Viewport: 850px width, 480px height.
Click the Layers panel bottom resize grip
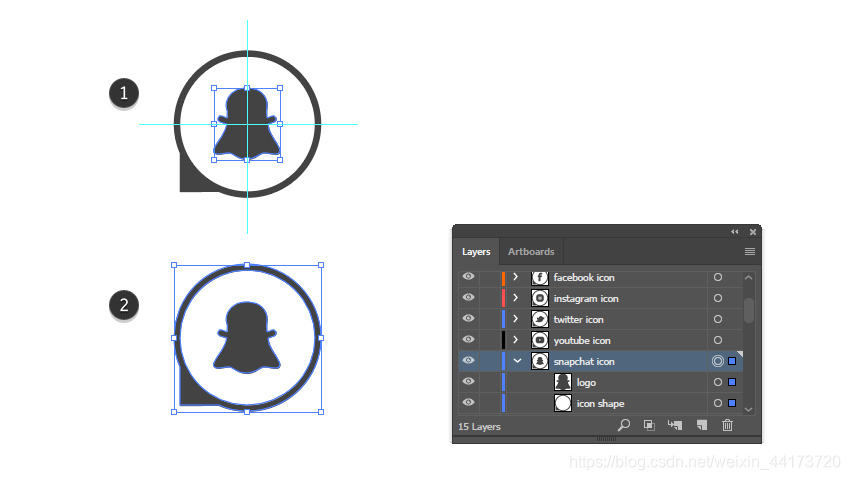(606, 439)
